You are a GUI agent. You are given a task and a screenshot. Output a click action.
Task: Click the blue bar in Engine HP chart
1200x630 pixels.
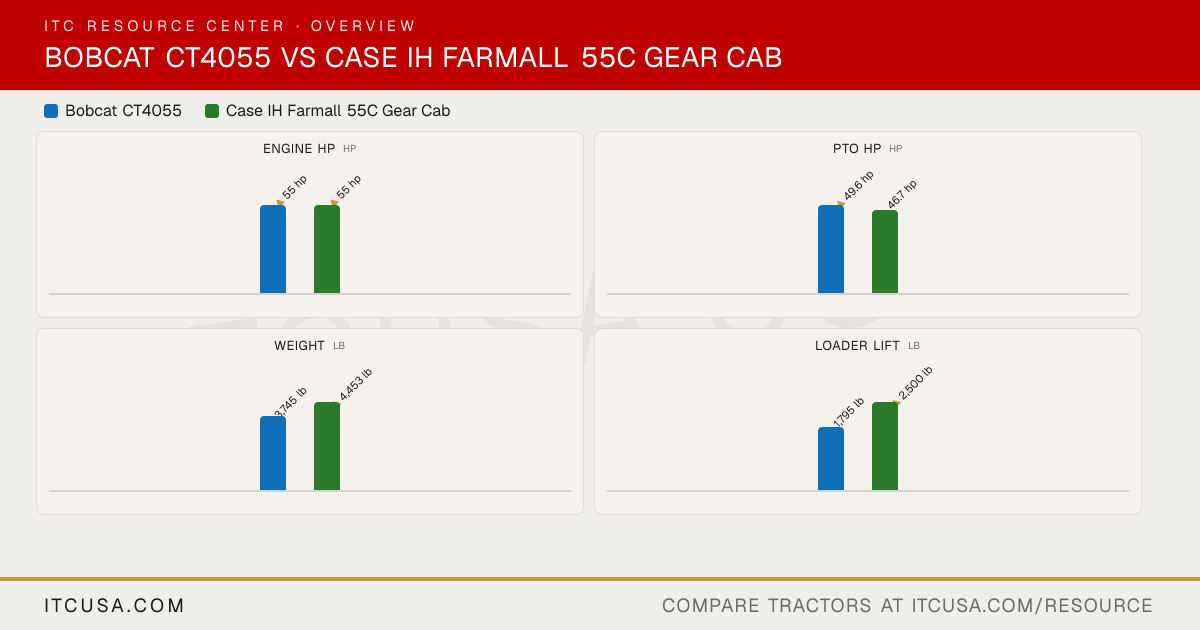(x=273, y=249)
